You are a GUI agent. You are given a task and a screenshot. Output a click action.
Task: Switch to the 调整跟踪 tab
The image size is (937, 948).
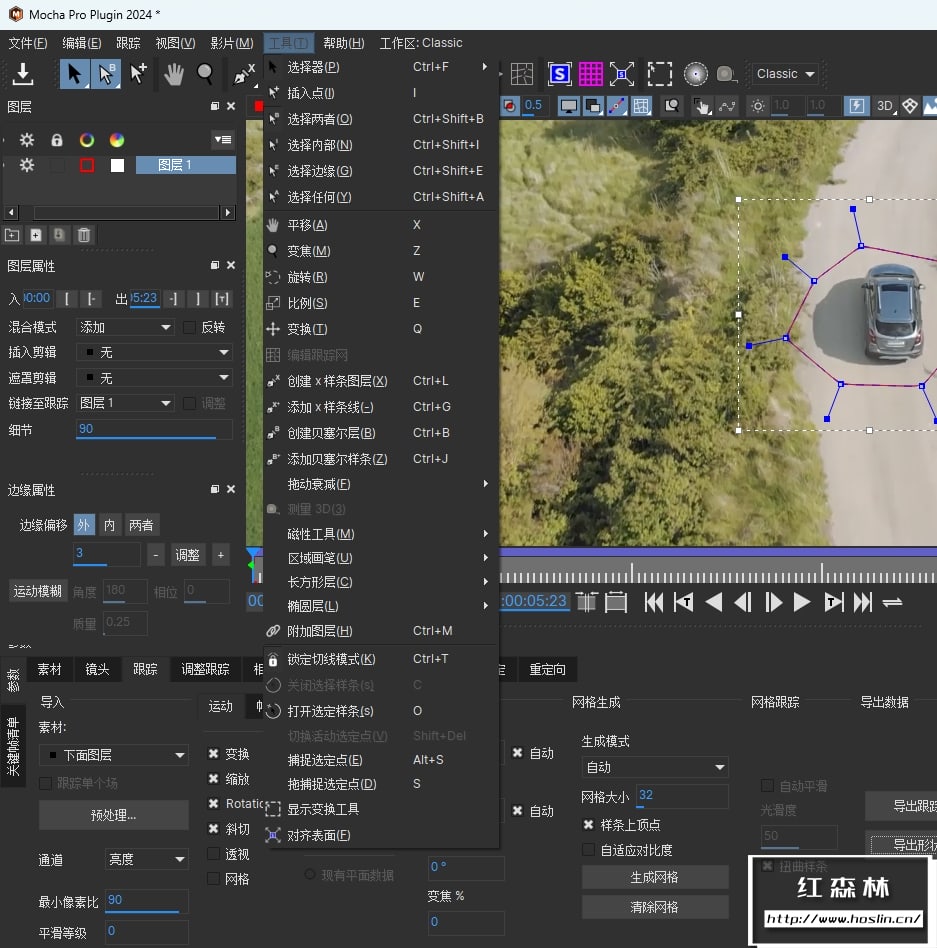coord(205,669)
